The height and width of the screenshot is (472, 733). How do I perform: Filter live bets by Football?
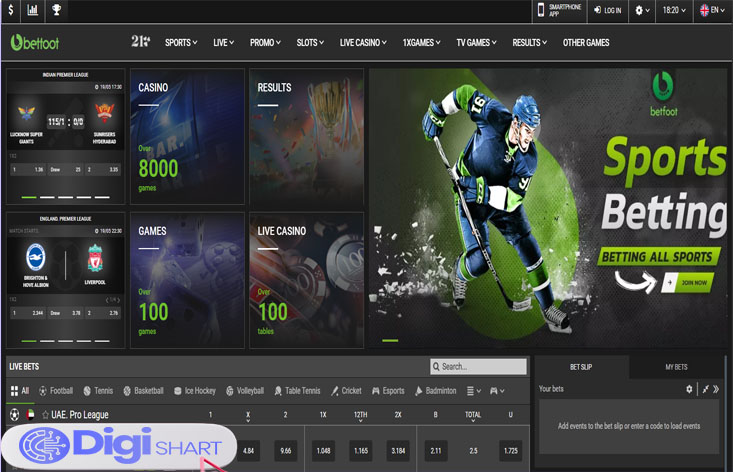pos(56,391)
